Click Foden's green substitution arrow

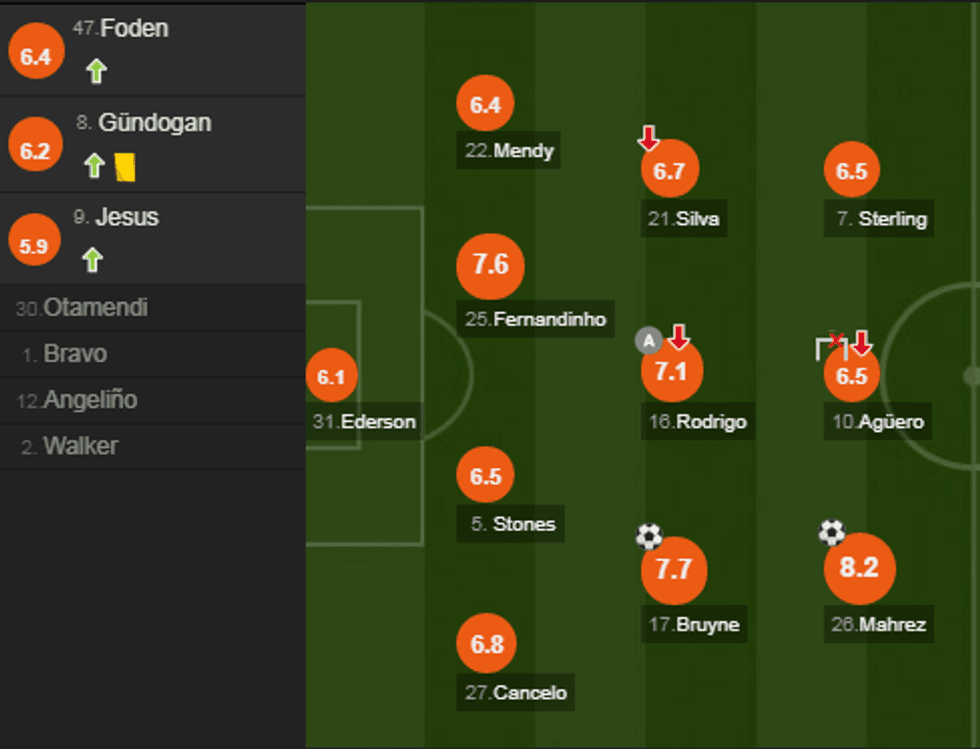(96, 71)
